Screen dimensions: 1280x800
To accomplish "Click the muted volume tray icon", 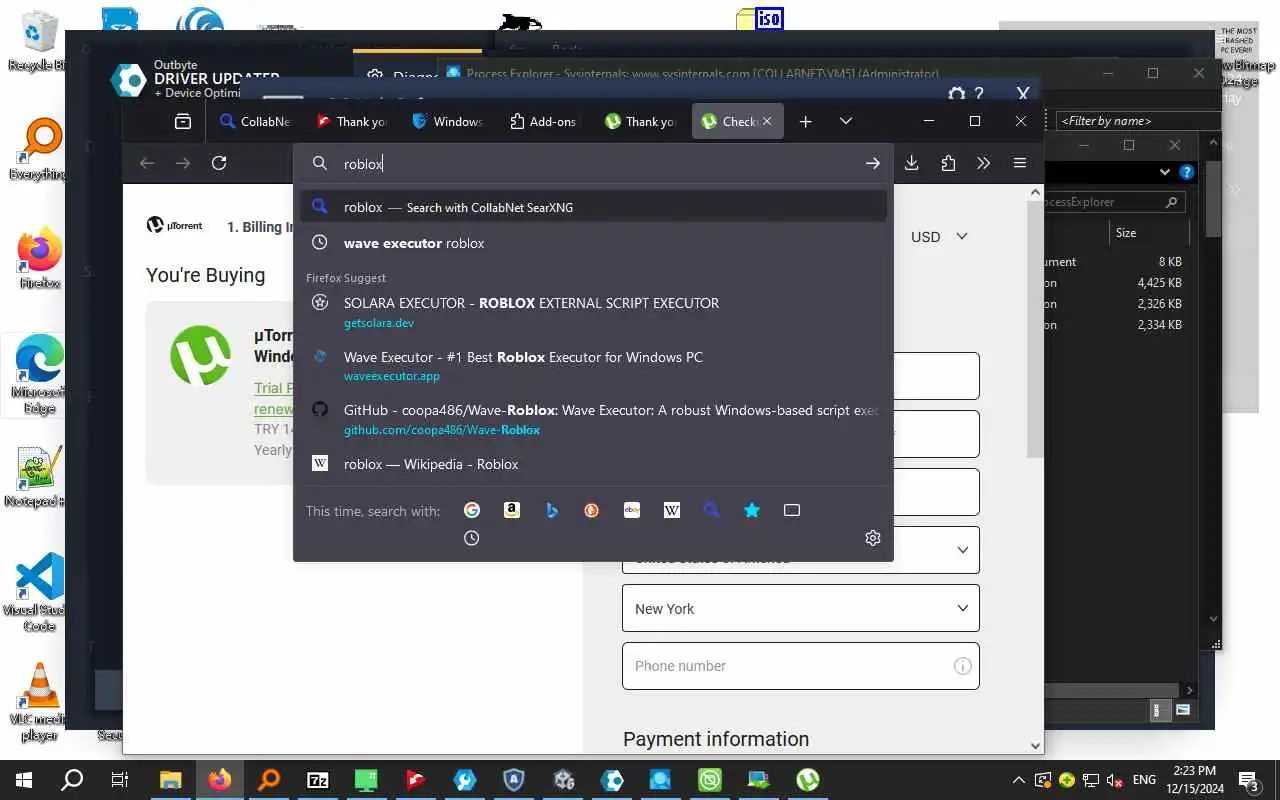I will [x=1115, y=780].
